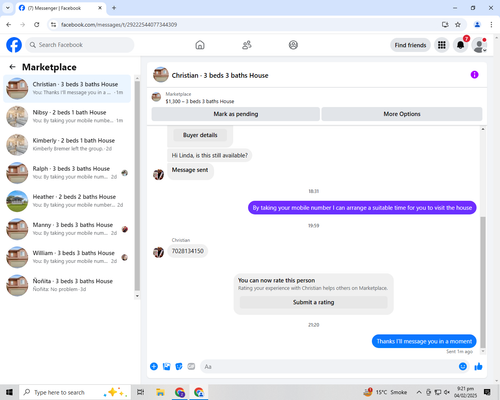Submit a rating for Christian
This screenshot has width=500, height=400.
pos(313,302)
